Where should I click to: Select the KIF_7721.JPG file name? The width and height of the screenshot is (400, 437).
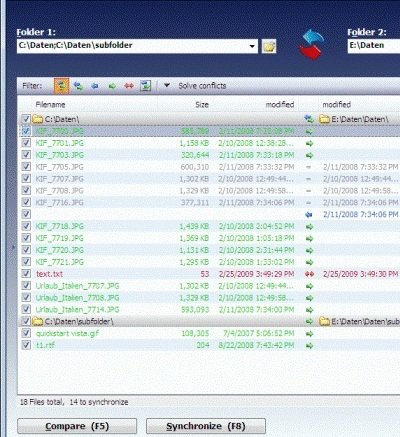(59, 262)
